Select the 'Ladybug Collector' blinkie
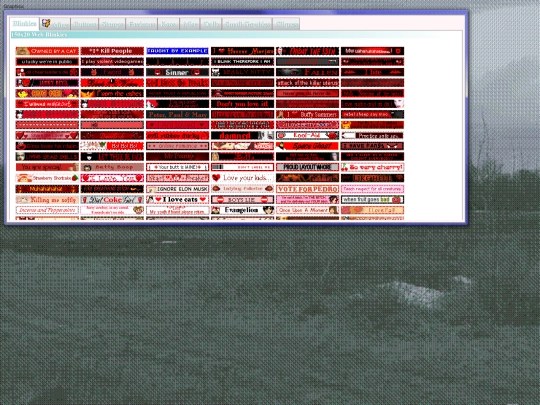This screenshot has height=405, width=540. coord(242,189)
